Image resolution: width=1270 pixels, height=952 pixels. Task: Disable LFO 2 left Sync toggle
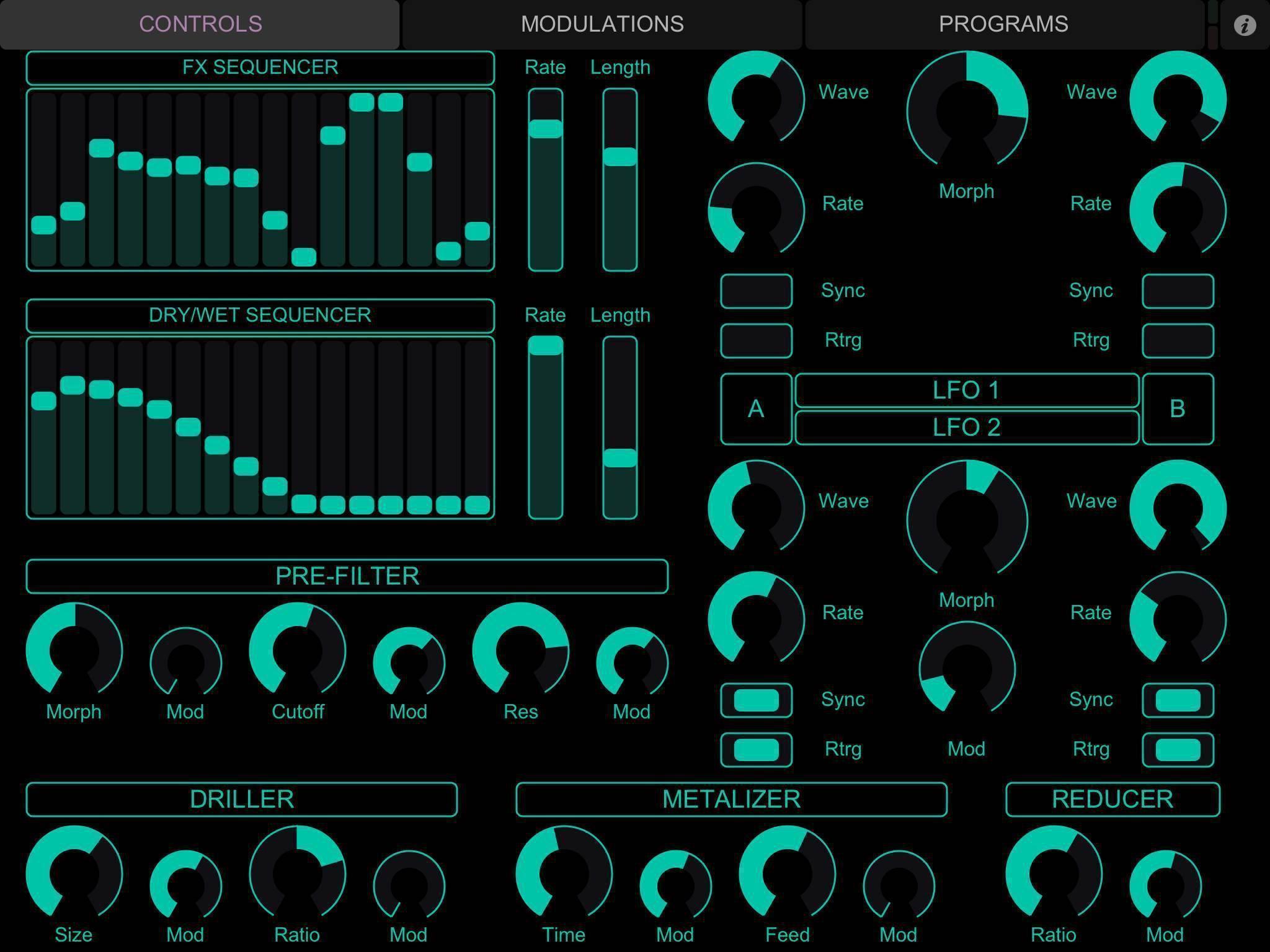756,700
